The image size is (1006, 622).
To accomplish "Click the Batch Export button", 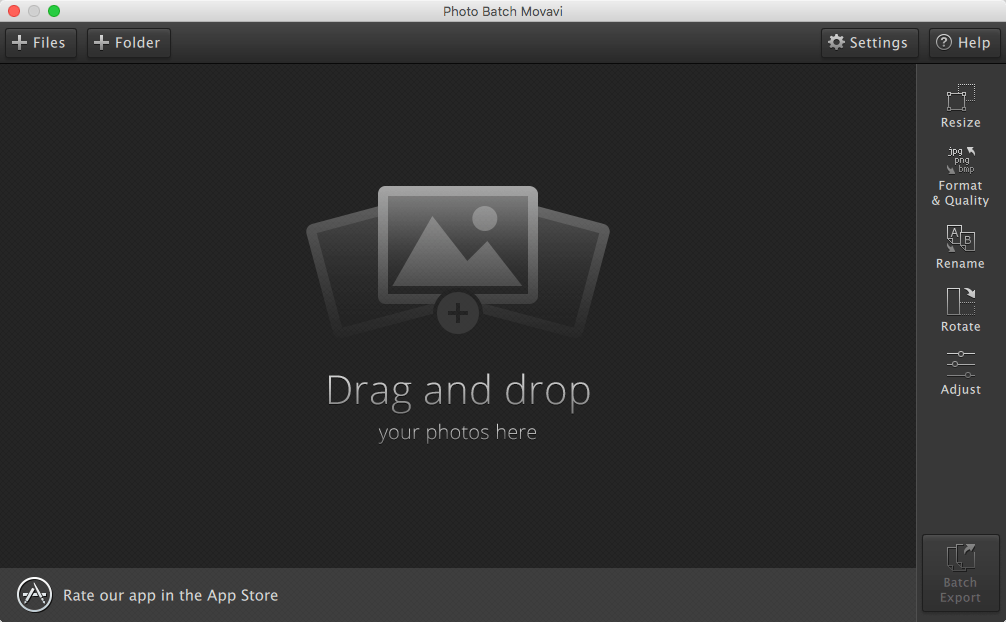I will pos(960,573).
